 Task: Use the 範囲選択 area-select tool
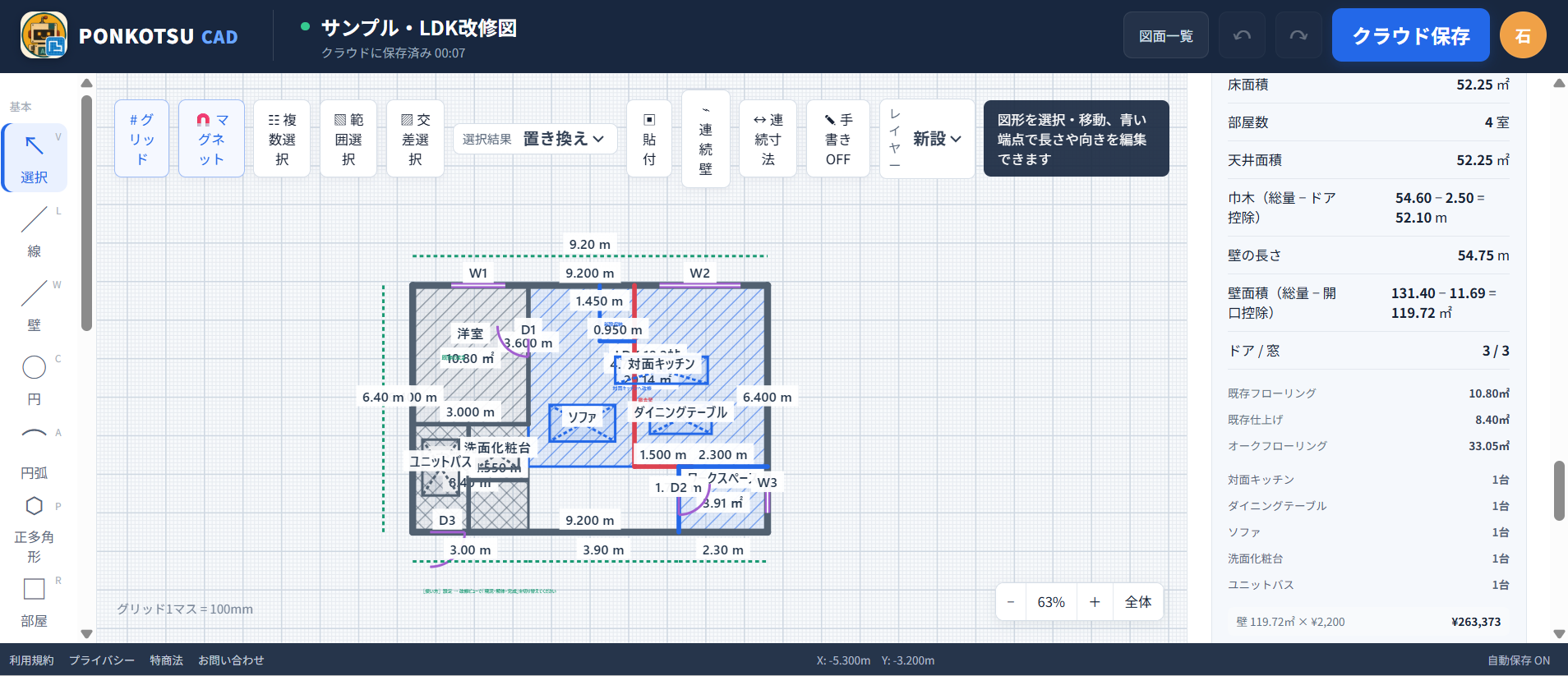pos(348,139)
